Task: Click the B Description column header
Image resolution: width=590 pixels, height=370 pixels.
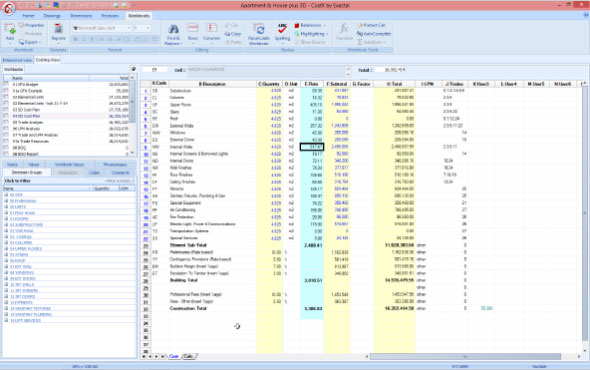Action: (x=212, y=84)
